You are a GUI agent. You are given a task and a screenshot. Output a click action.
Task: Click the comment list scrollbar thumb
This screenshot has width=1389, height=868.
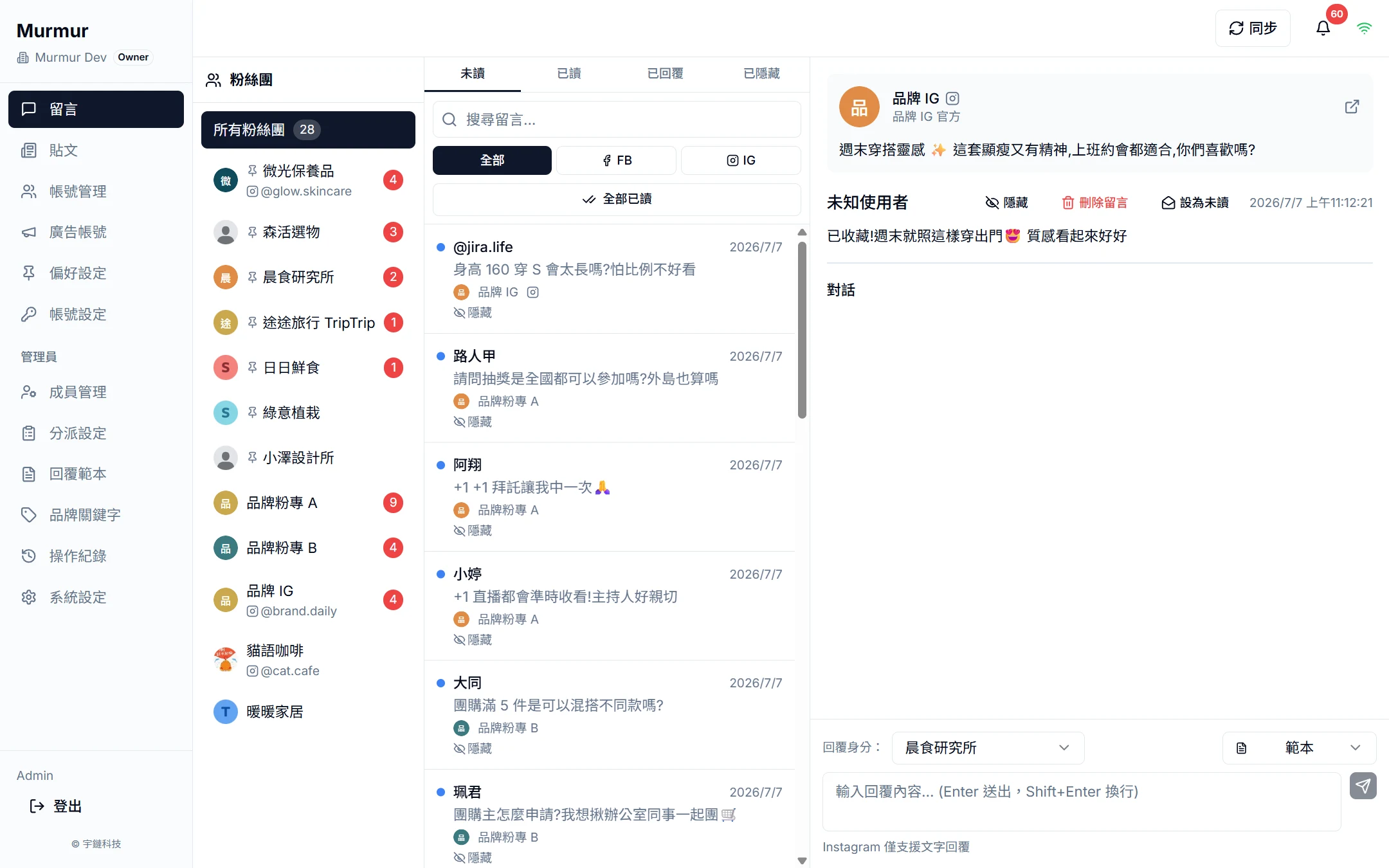point(802,330)
